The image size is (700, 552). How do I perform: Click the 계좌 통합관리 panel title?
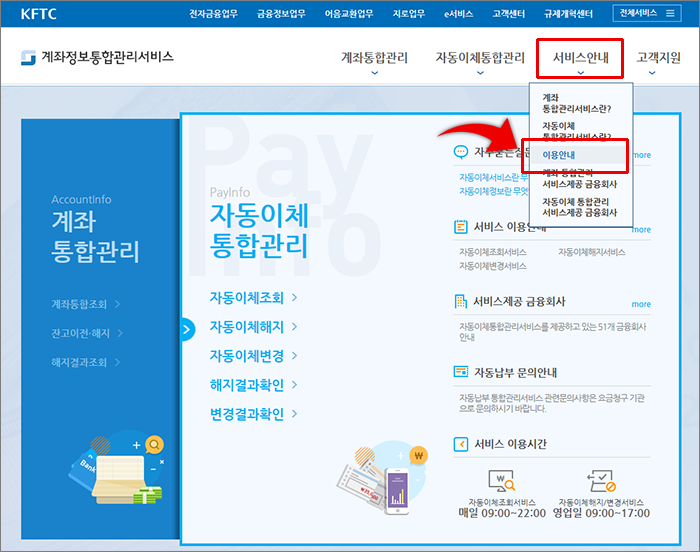(x=95, y=236)
